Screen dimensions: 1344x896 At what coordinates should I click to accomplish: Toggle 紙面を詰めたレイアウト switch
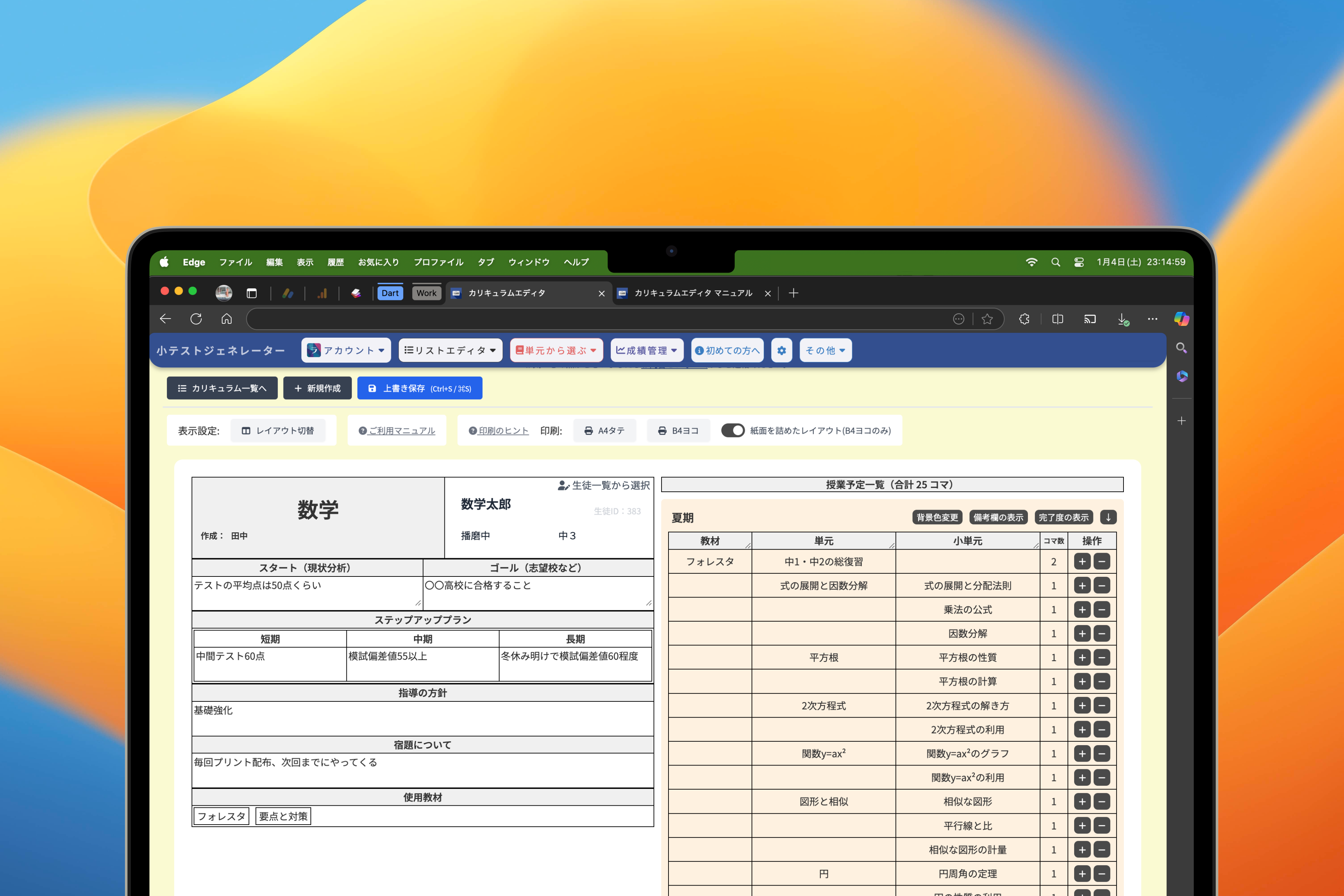point(733,430)
